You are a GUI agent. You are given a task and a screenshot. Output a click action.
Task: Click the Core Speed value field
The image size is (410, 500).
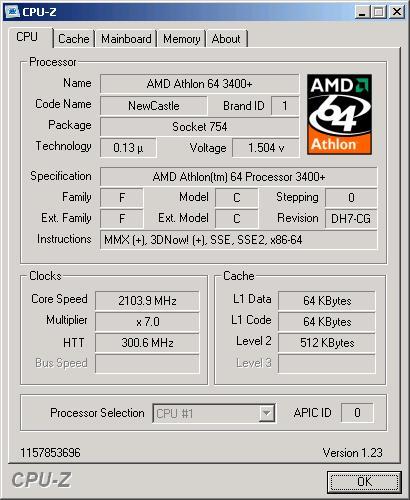(147, 301)
